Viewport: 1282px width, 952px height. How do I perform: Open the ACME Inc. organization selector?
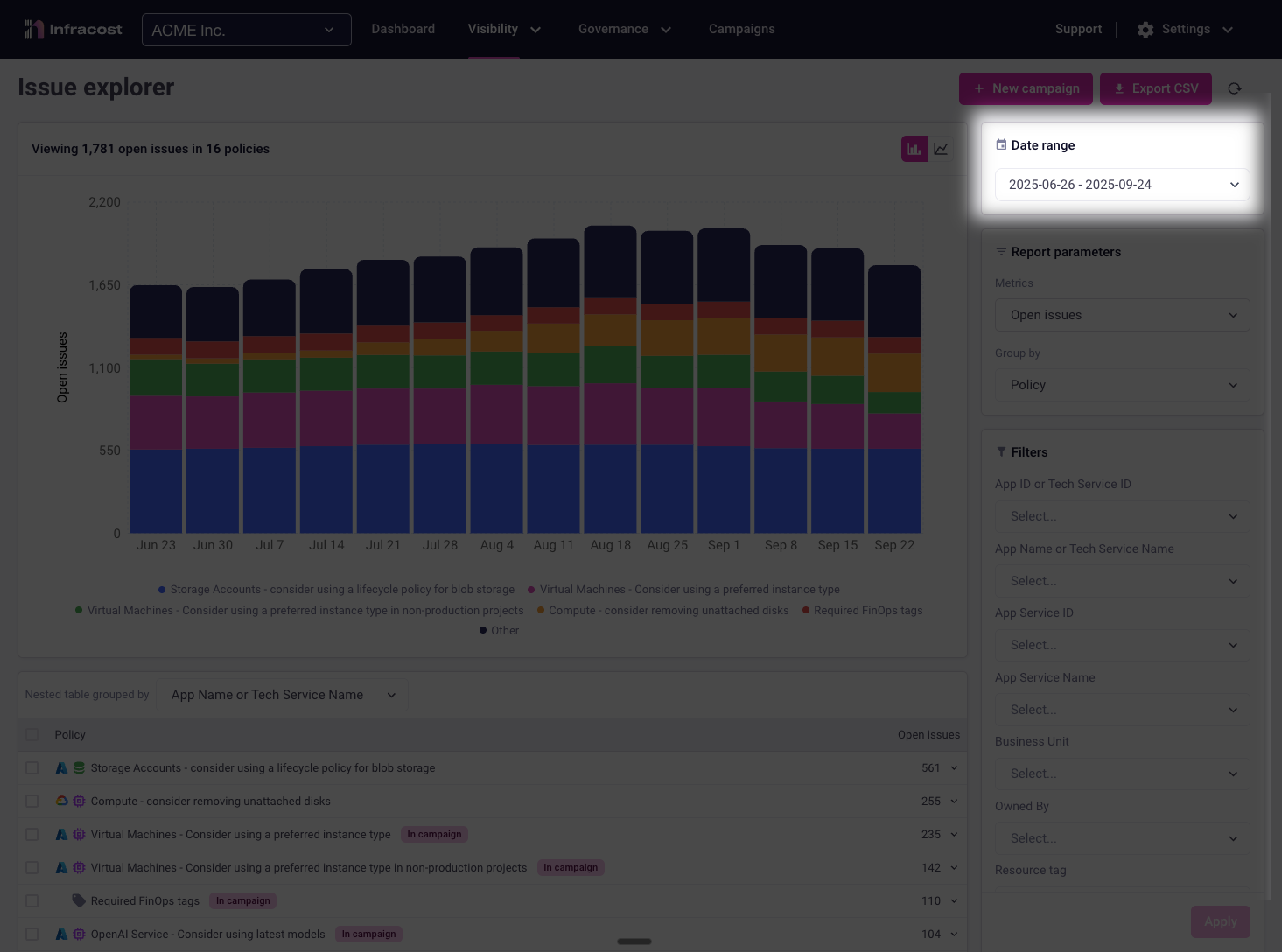(246, 30)
